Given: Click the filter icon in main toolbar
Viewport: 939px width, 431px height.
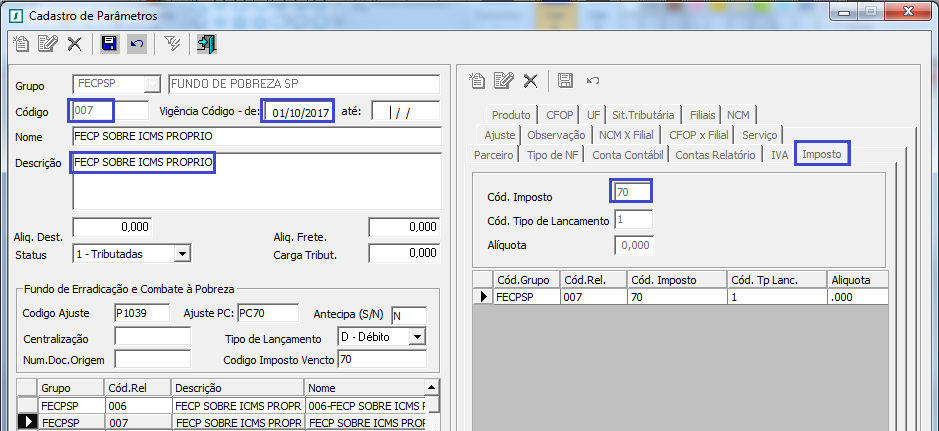Looking at the screenshot, I should coord(172,44).
